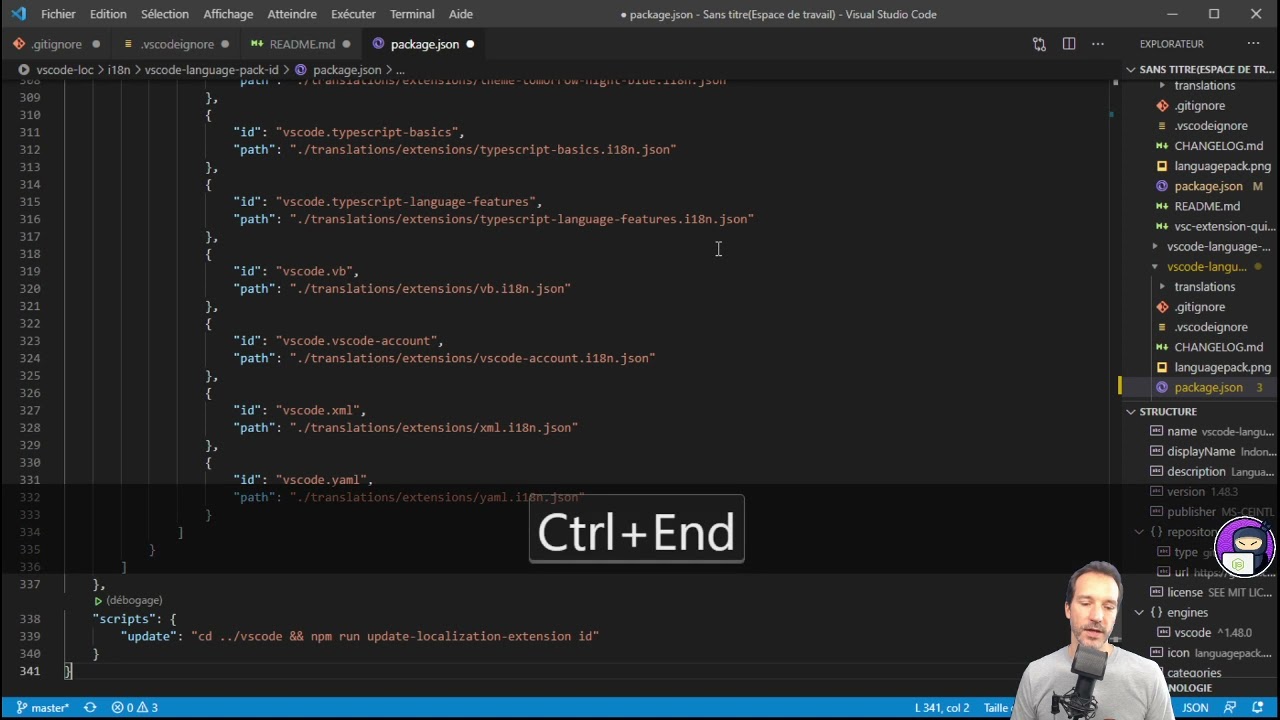Click "vscode.vb" id string on line 319
Screen dimensions: 1280x720
click(x=314, y=271)
